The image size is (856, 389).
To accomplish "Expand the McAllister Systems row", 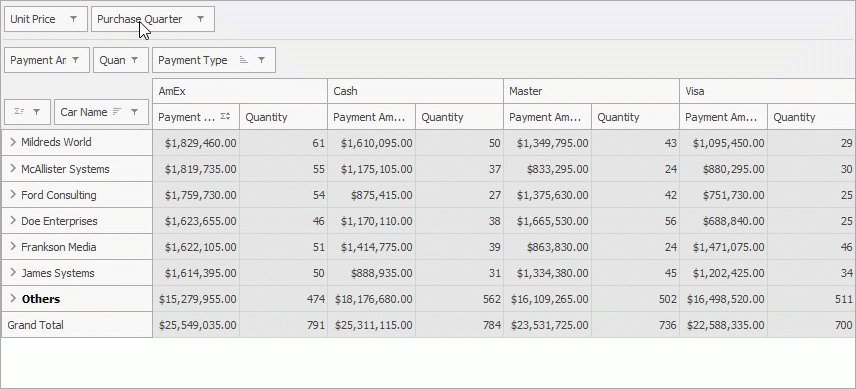I will [x=13, y=169].
